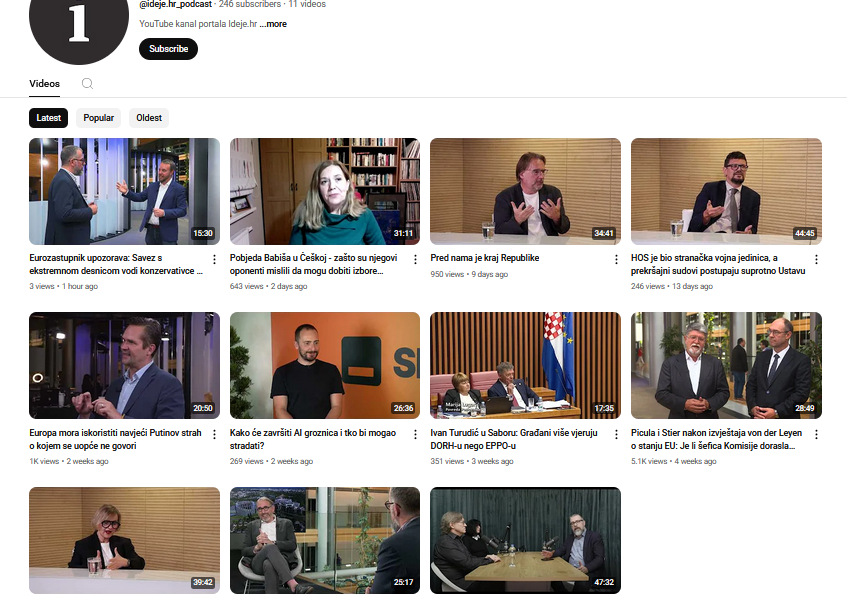Select the Latest sort filter chip

[x=49, y=118]
